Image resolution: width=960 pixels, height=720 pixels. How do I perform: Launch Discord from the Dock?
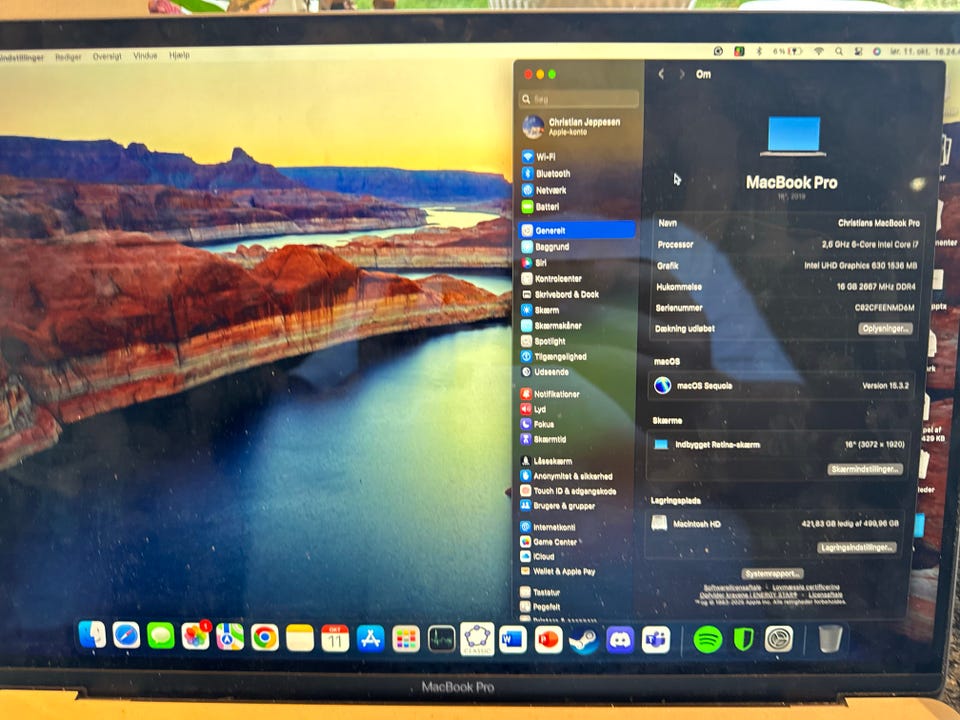point(620,640)
